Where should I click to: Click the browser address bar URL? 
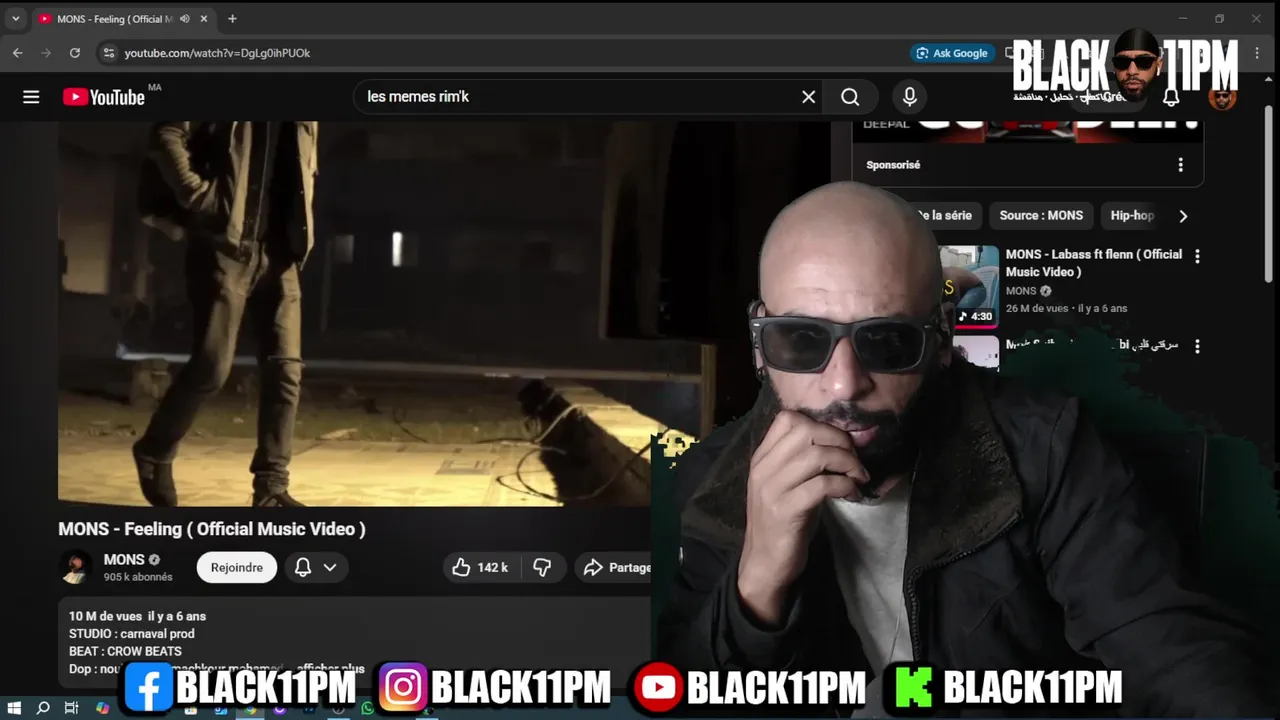(x=217, y=53)
